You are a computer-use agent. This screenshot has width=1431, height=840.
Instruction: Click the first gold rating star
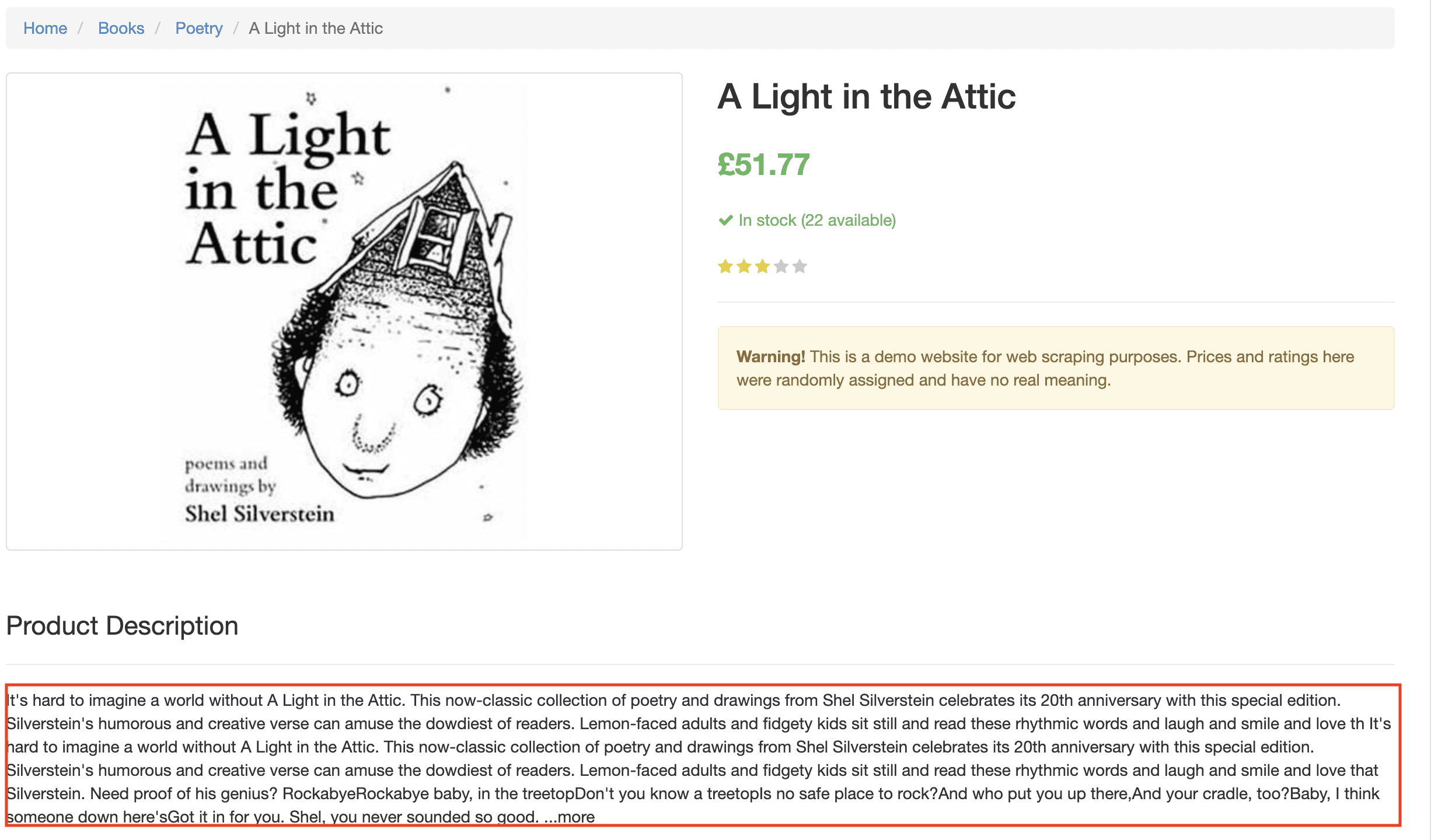725,267
